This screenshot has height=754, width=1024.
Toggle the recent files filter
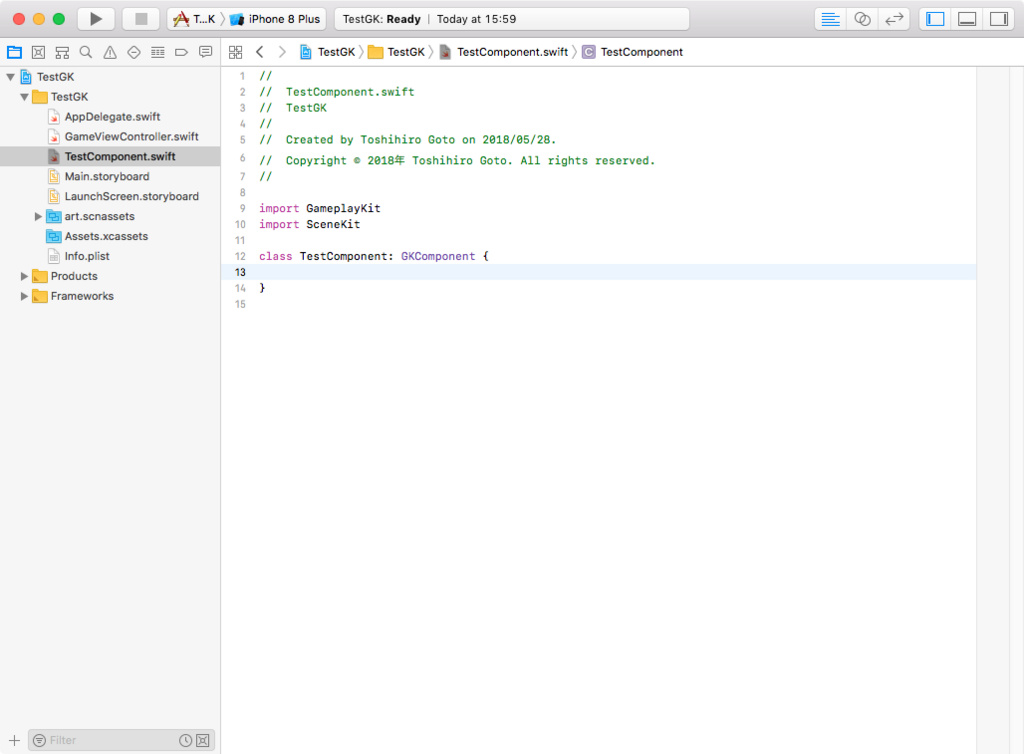pyautogui.click(x=185, y=740)
